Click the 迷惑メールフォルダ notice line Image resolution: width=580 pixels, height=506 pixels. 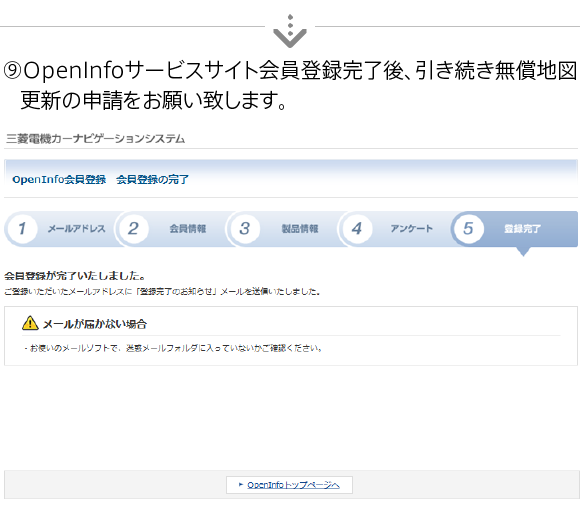[x=173, y=348]
